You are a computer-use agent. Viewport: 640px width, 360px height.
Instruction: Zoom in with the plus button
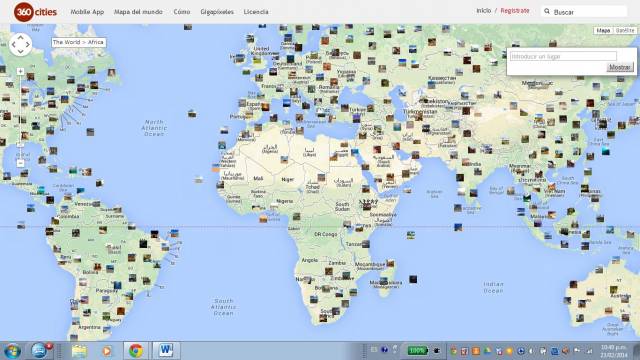click(x=20, y=71)
